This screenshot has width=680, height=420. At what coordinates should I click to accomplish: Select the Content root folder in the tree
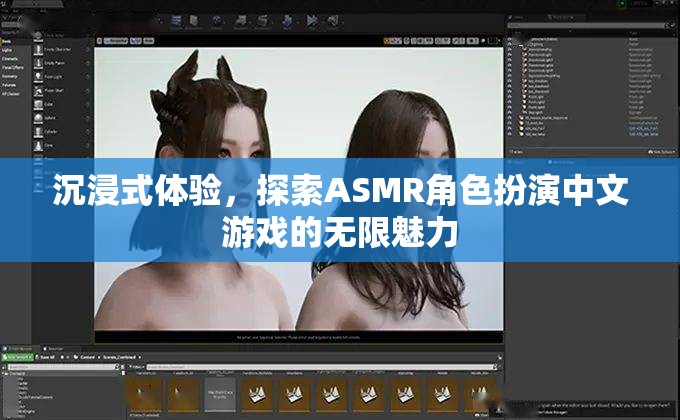[x=17, y=373]
